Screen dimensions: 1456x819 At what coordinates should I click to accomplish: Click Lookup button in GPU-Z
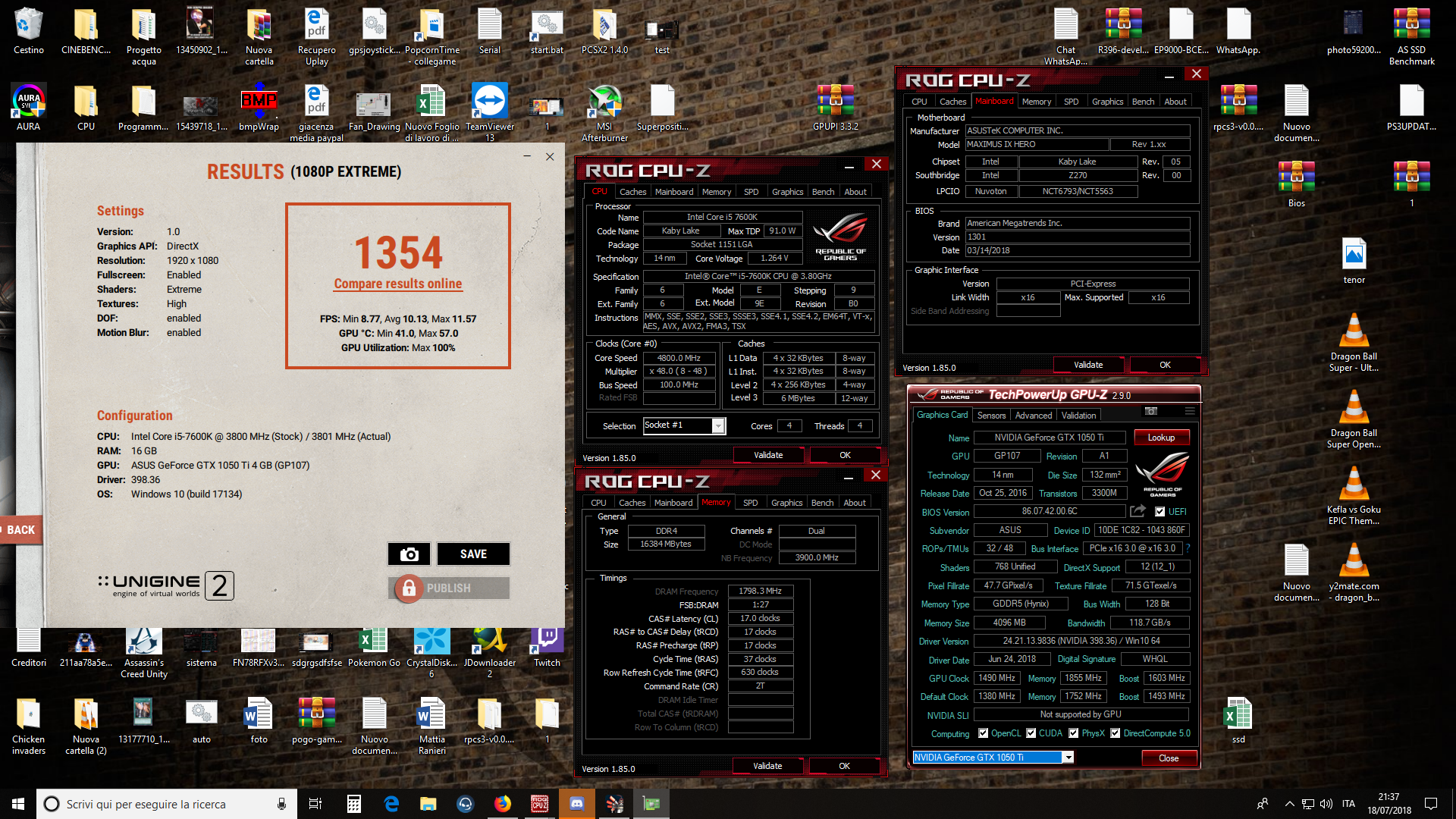(x=1161, y=438)
